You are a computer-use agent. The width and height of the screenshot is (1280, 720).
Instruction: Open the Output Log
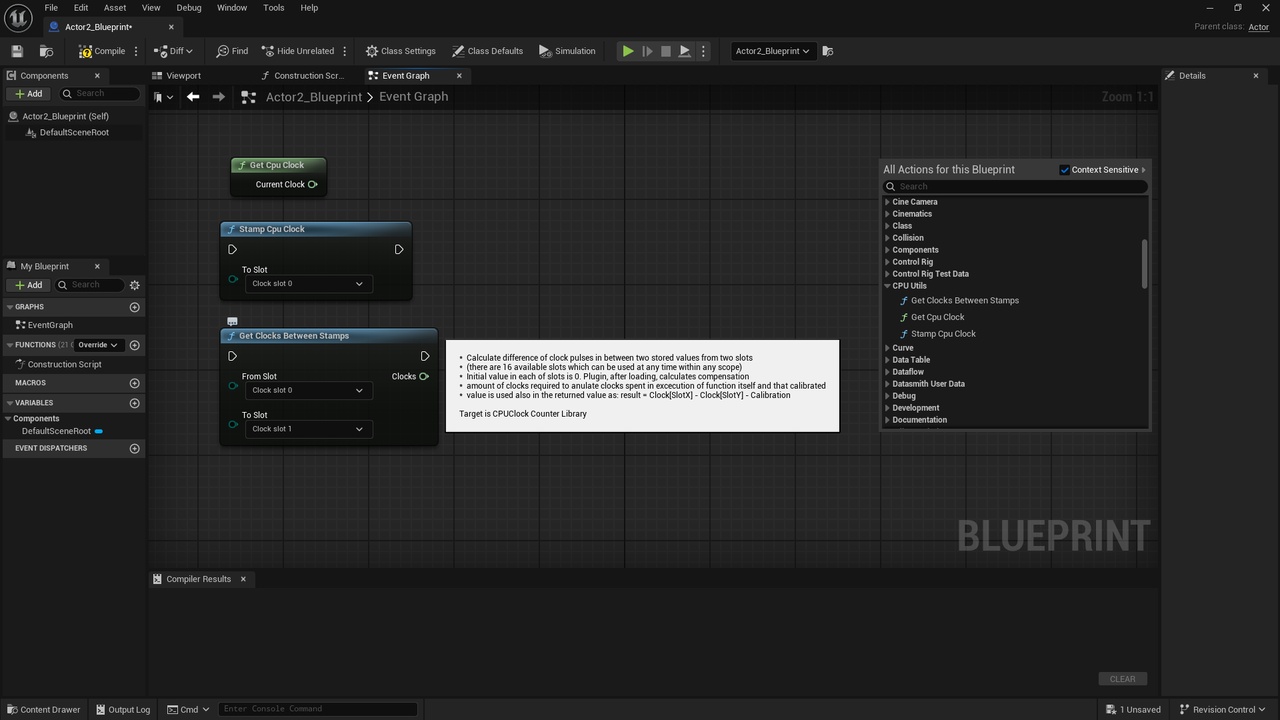[122, 709]
